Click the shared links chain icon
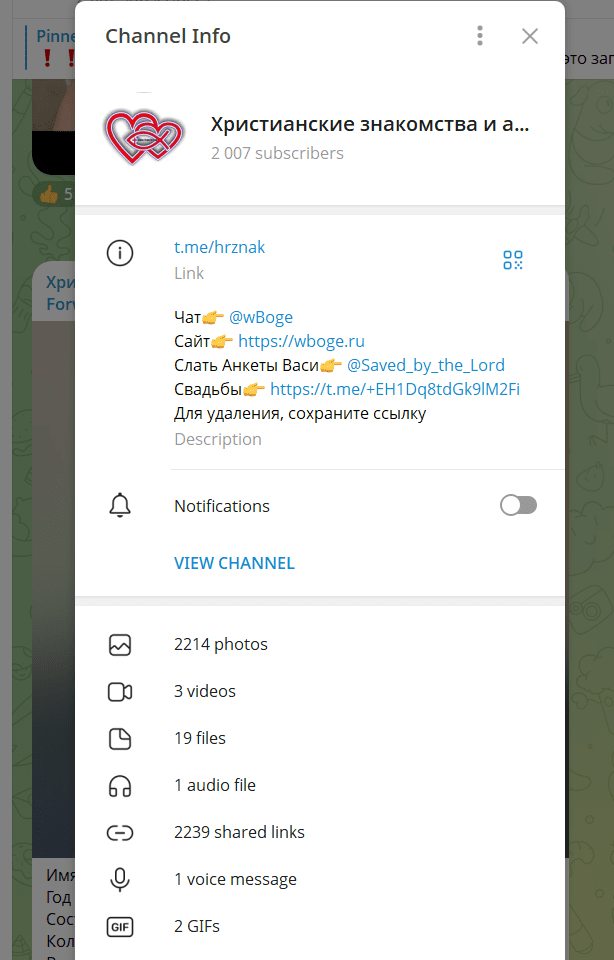Image resolution: width=614 pixels, height=960 pixels. pyautogui.click(x=120, y=833)
